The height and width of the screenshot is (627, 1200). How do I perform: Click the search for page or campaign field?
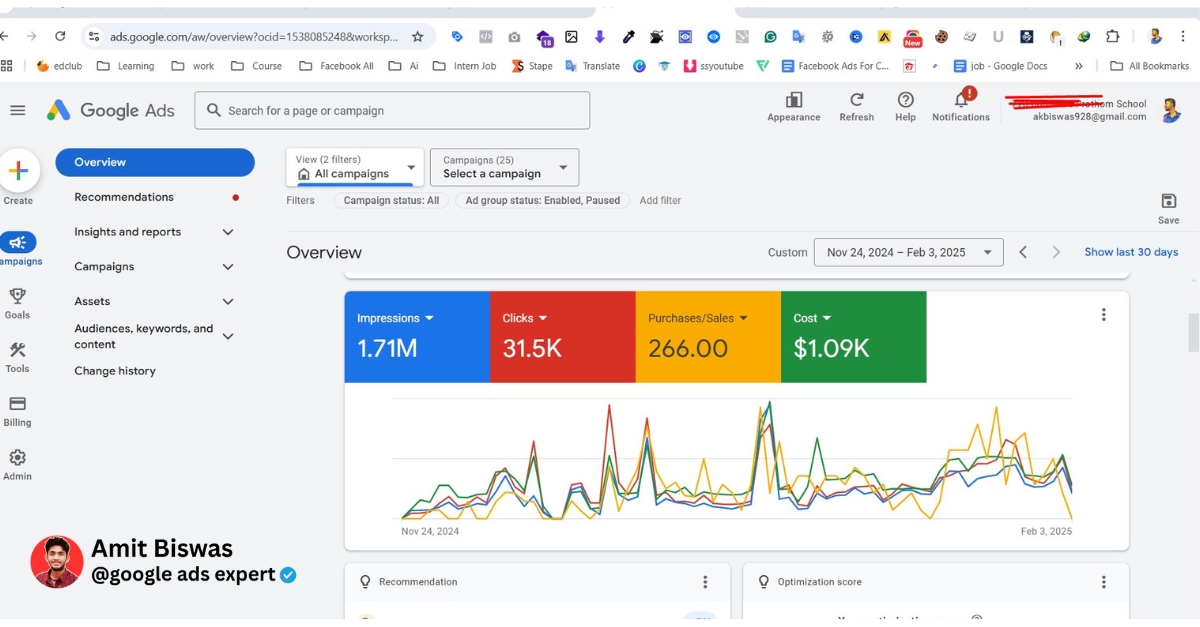point(392,111)
